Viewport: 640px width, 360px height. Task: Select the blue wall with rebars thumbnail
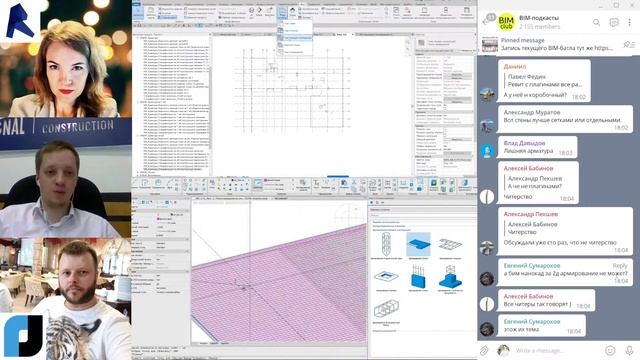coord(418,277)
